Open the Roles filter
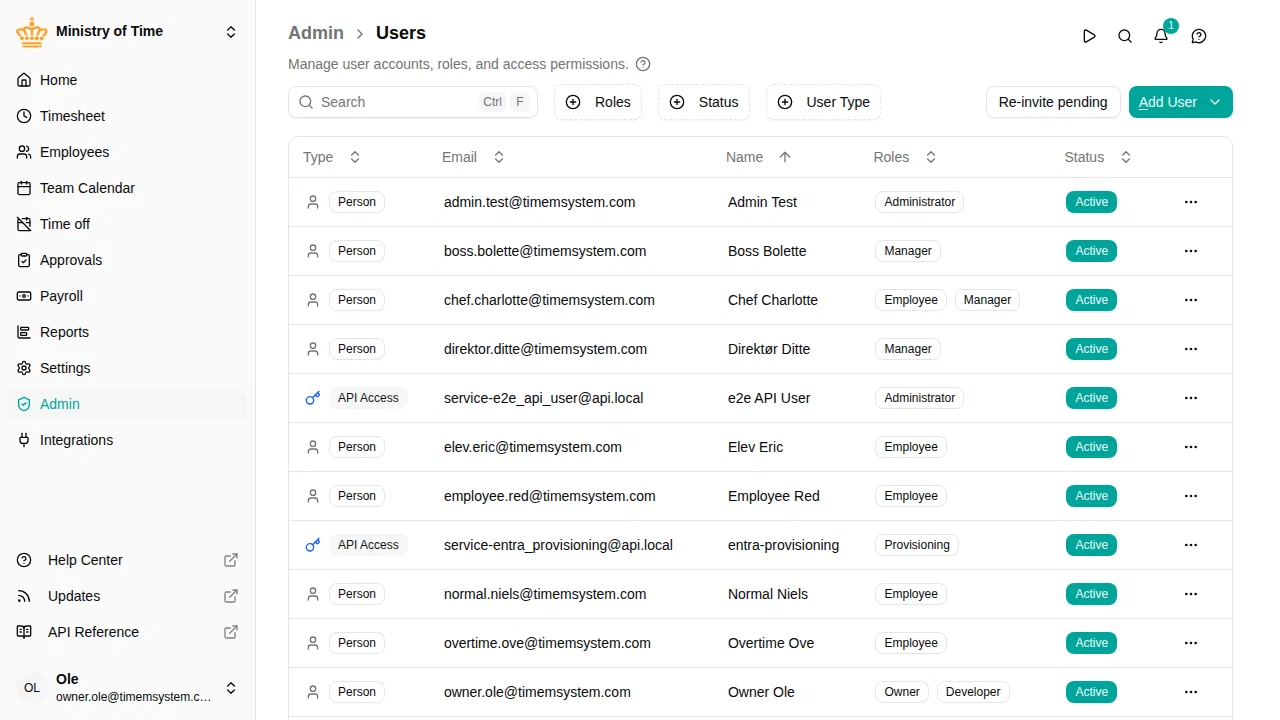 598,102
